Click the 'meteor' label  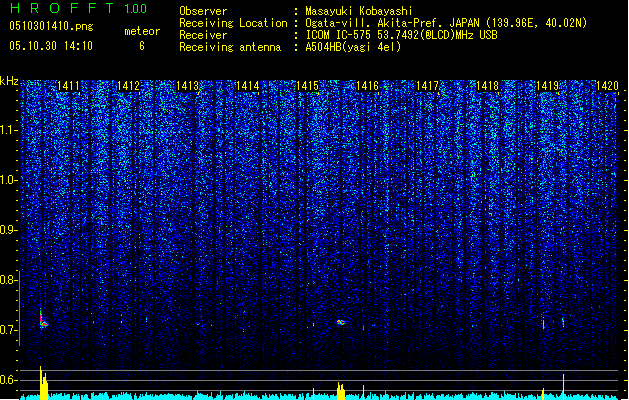(142, 31)
